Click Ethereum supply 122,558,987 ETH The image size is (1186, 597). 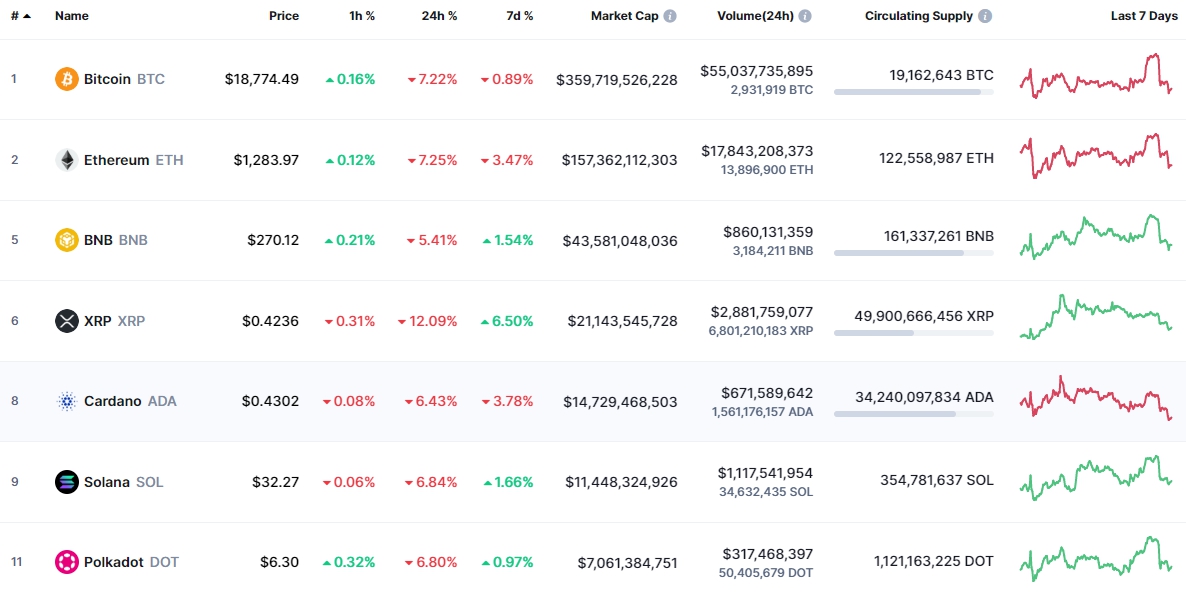936,158
